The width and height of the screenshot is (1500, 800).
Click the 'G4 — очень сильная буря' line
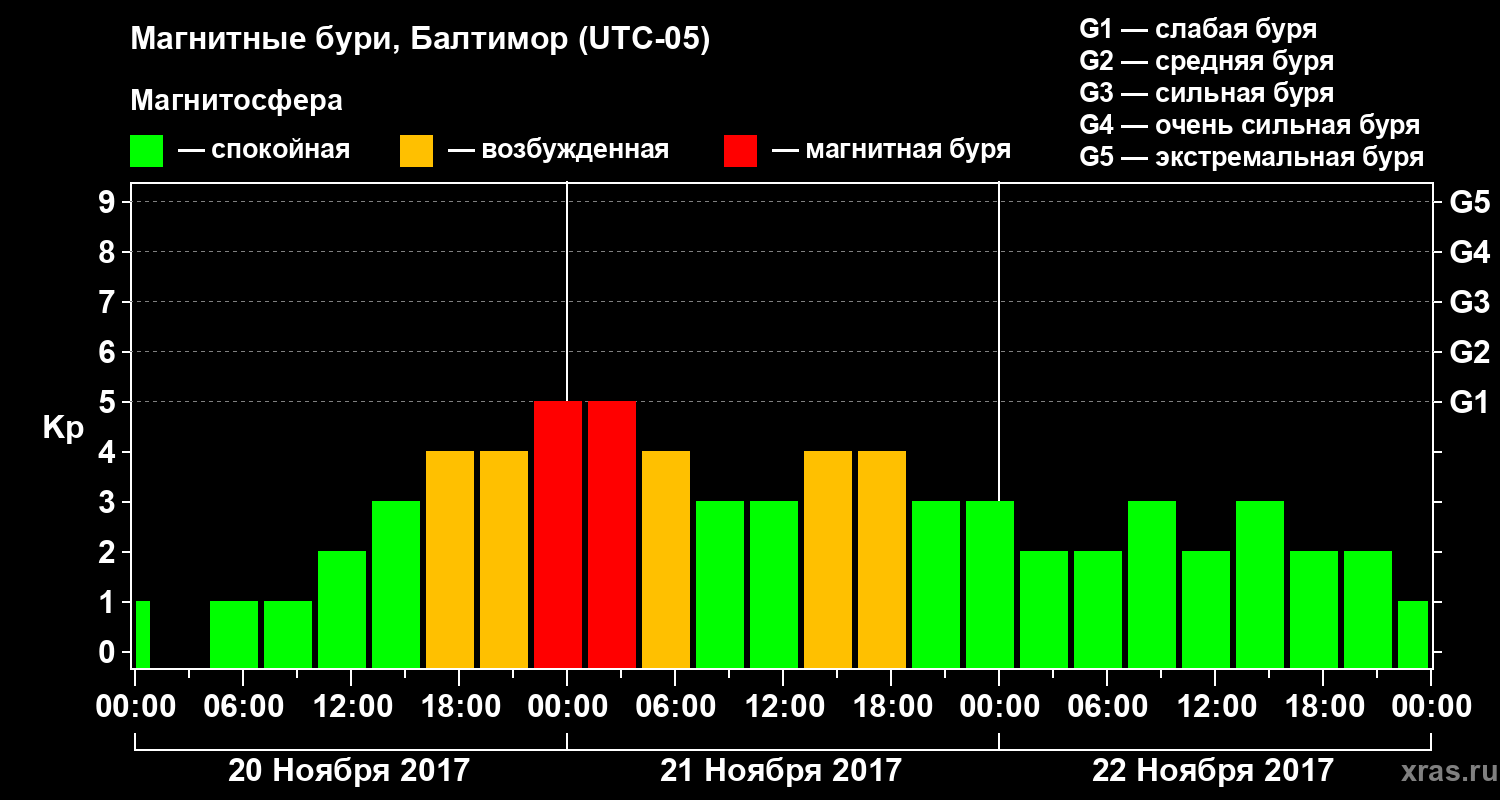coord(1250,125)
